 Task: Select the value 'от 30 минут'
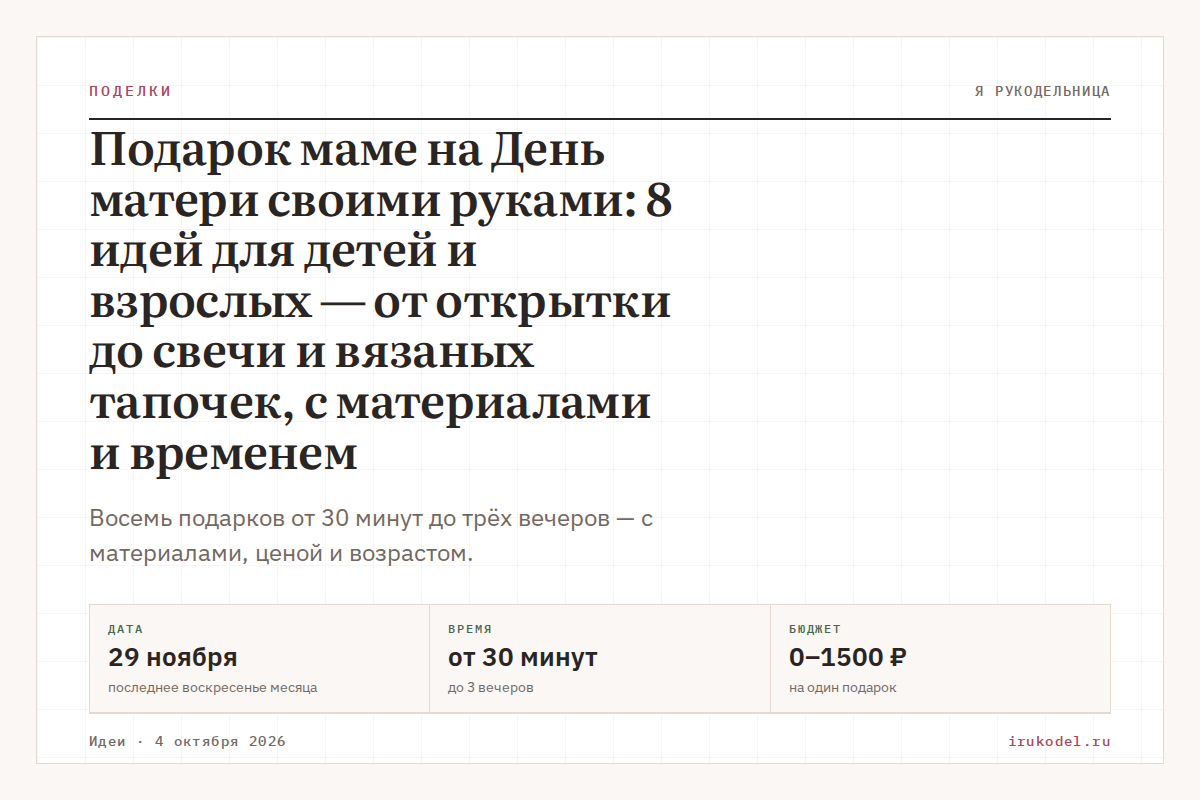coord(523,657)
